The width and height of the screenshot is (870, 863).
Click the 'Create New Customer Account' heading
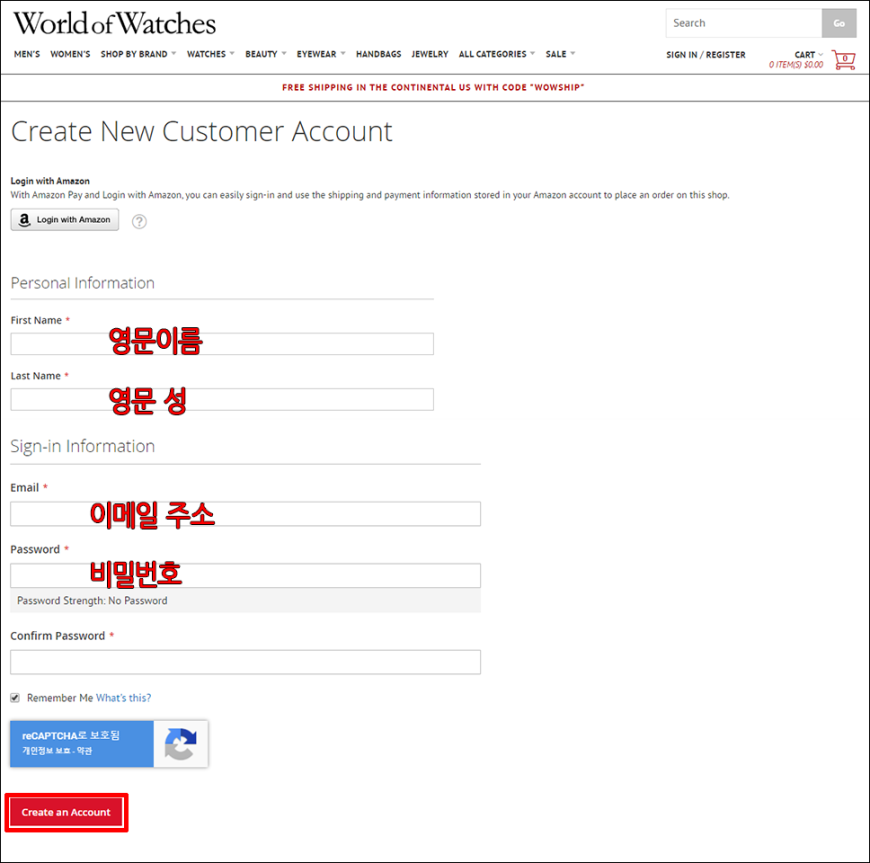(201, 132)
